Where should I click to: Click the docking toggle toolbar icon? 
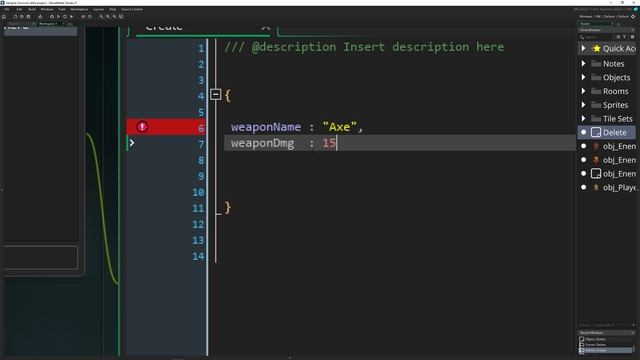(x=121, y=16)
